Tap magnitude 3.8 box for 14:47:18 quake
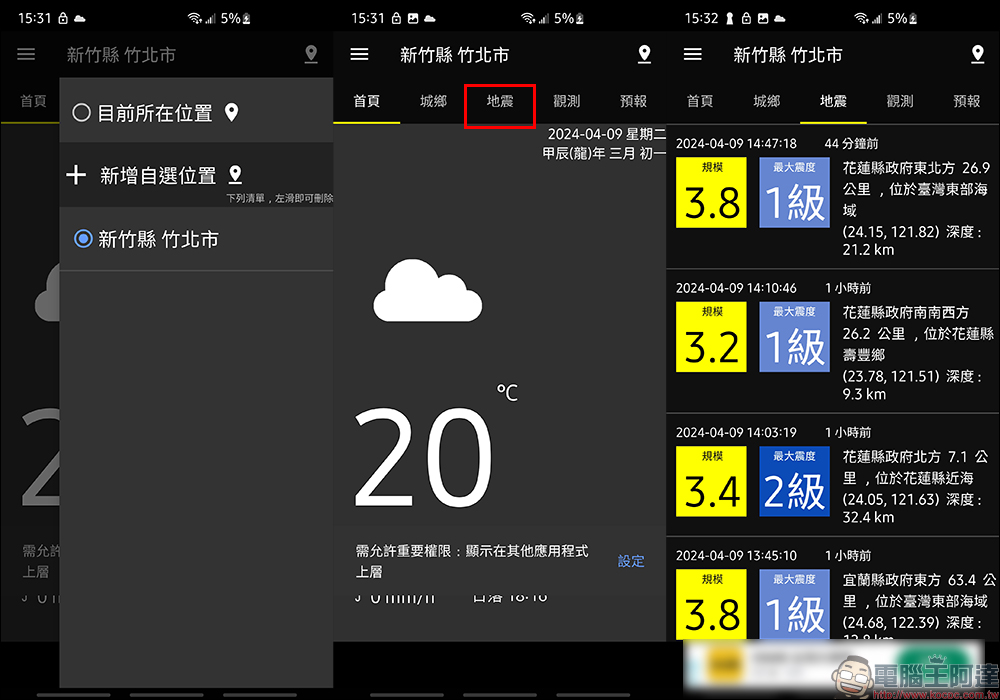This screenshot has width=1000, height=700. (711, 193)
